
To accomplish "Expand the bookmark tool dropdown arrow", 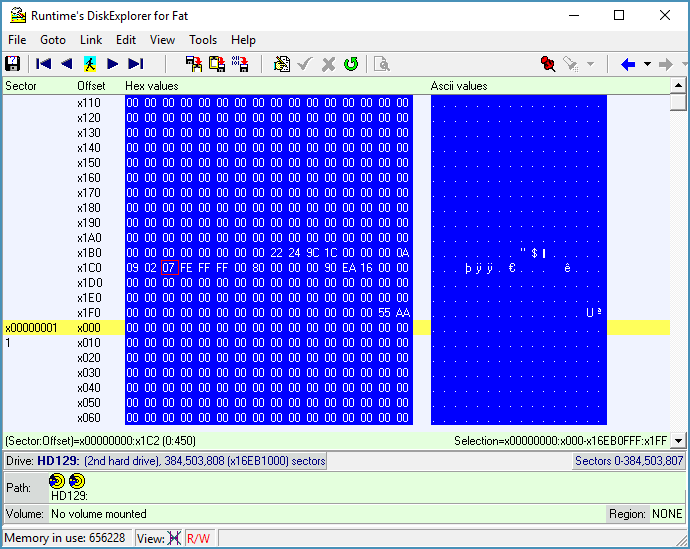I will [x=590, y=64].
